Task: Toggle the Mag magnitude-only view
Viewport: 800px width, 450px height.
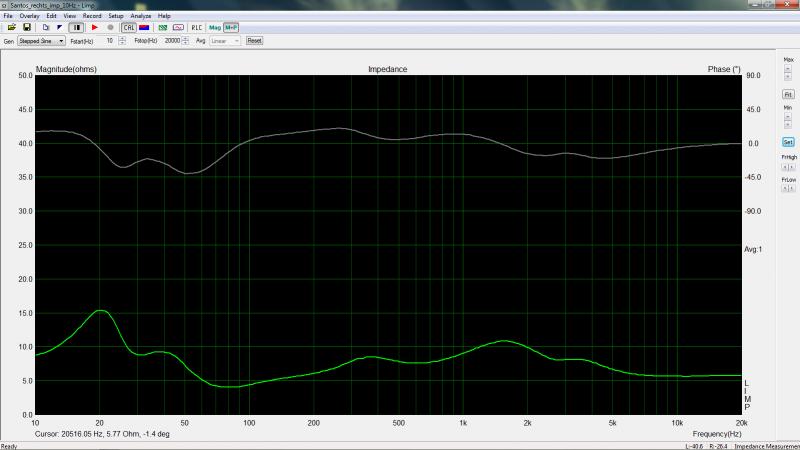Action: click(x=214, y=27)
